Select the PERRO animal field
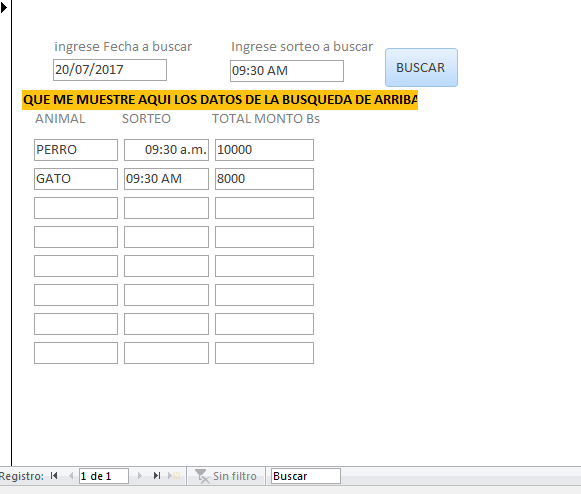Image resolution: width=581 pixels, height=494 pixels. point(76,150)
